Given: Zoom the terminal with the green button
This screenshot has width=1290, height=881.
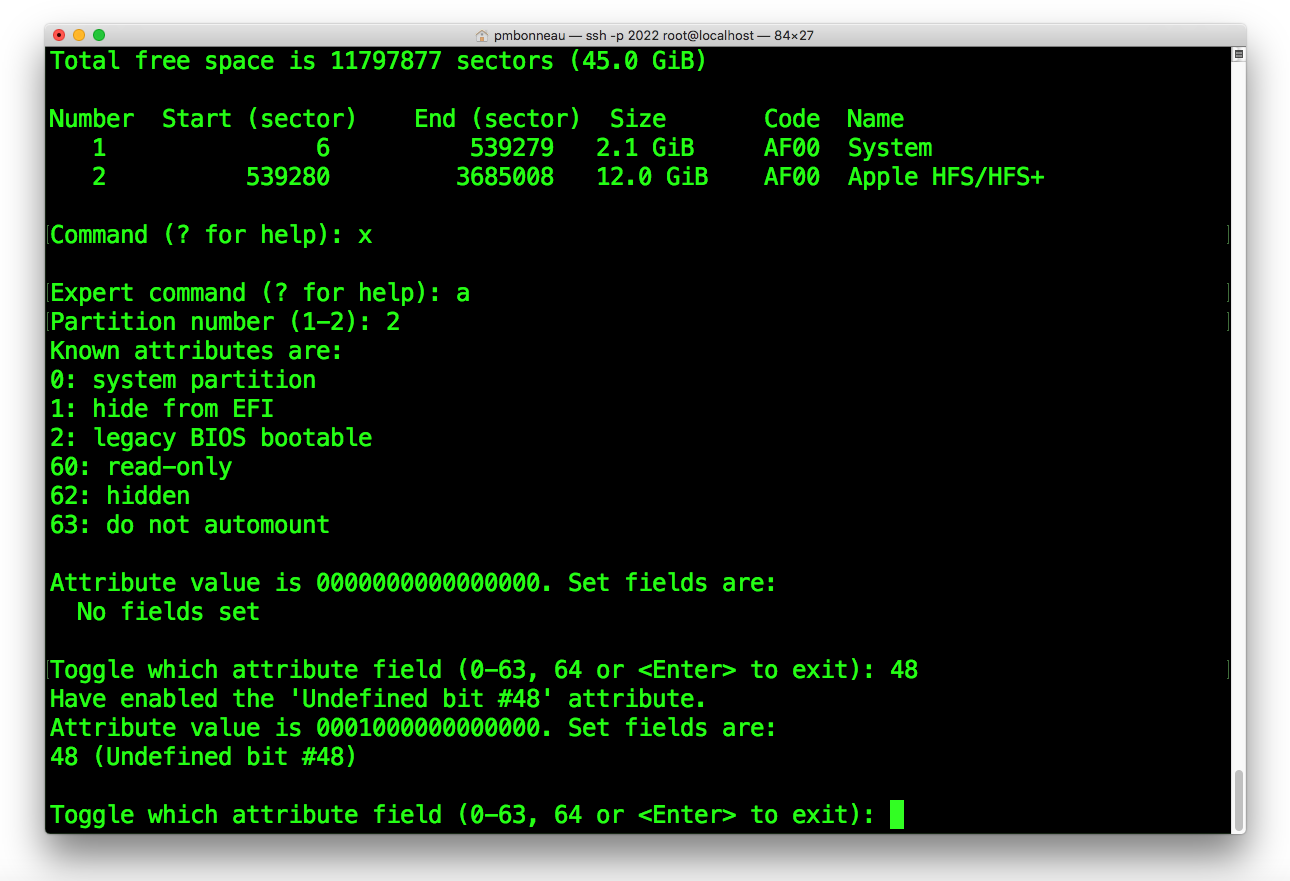Looking at the screenshot, I should coord(99,35).
